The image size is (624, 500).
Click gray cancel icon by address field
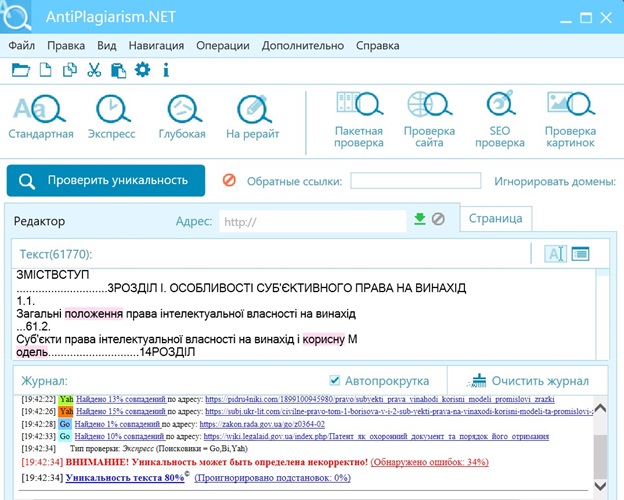(438, 219)
